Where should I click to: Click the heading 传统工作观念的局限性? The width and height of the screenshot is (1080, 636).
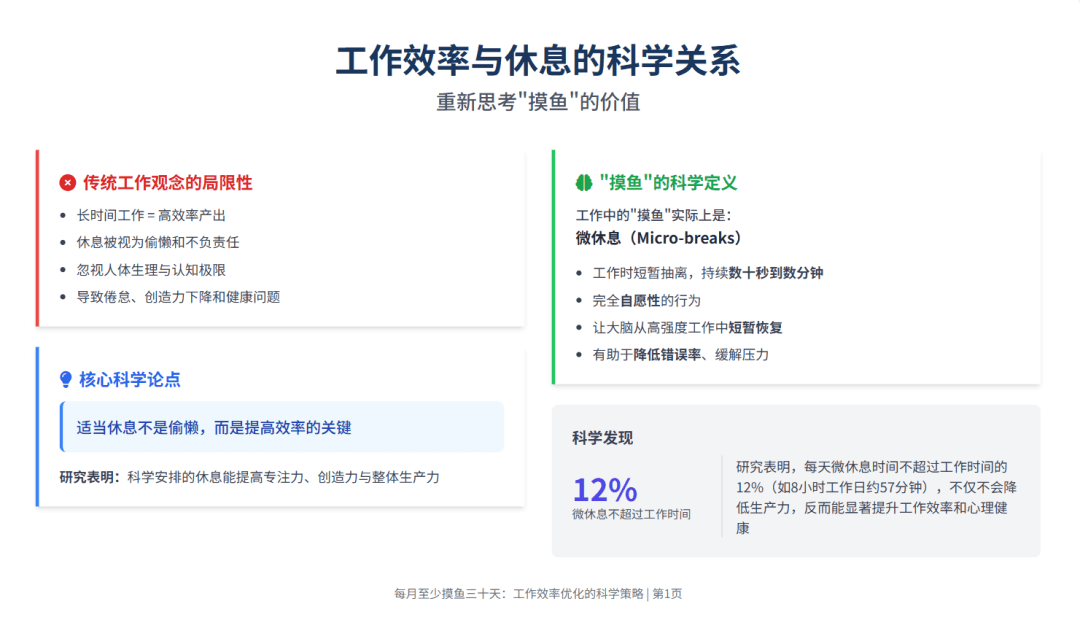167,183
